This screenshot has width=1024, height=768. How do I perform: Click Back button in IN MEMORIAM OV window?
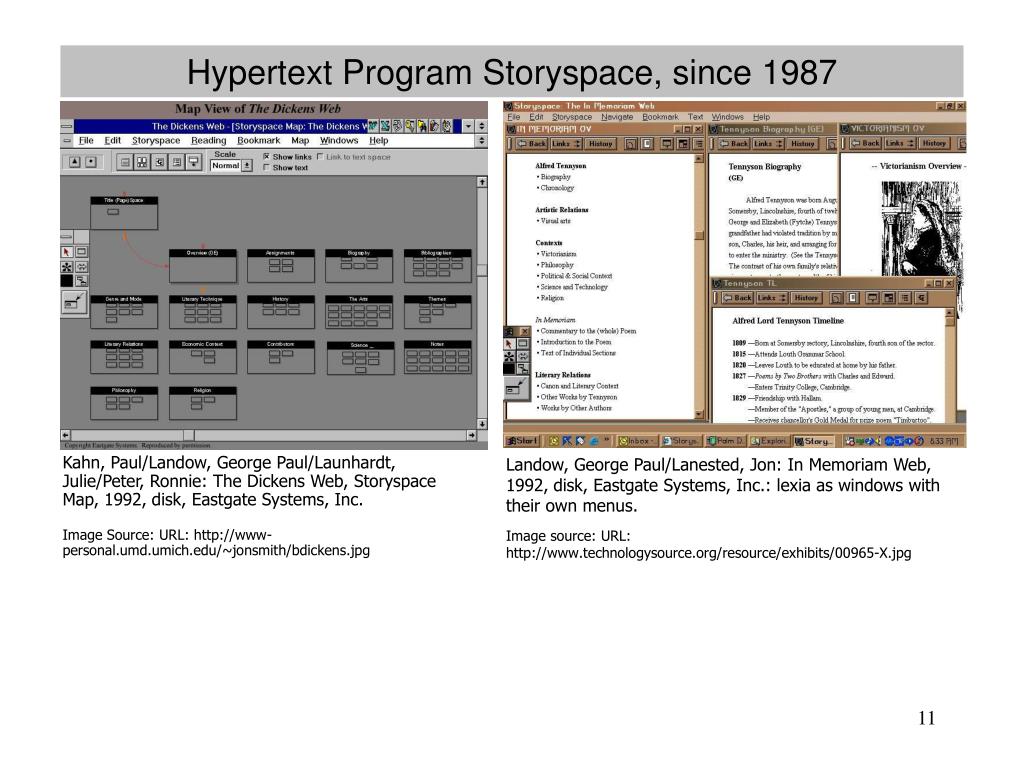coord(532,144)
